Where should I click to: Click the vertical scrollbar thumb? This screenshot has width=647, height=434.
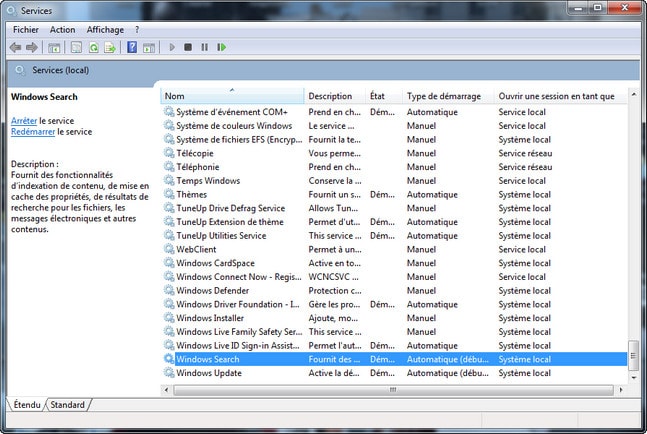pos(633,356)
